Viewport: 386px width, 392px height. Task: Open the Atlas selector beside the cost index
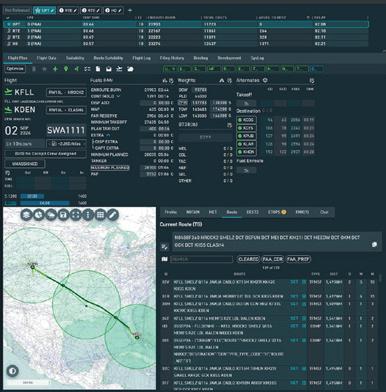(x=66, y=144)
